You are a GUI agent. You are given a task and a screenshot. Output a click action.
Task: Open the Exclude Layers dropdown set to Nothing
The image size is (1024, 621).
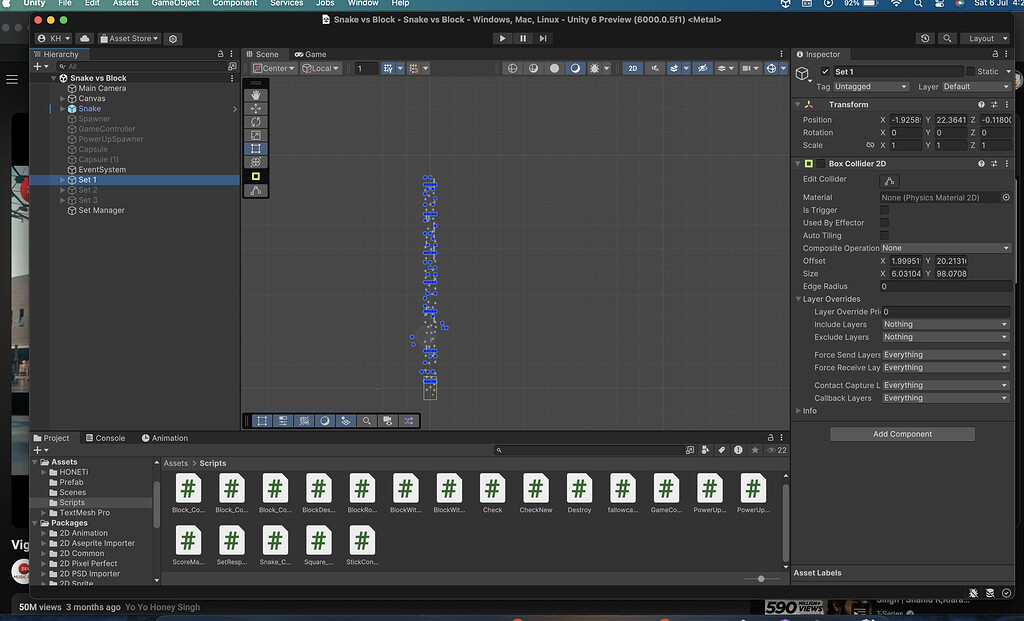click(x=944, y=337)
